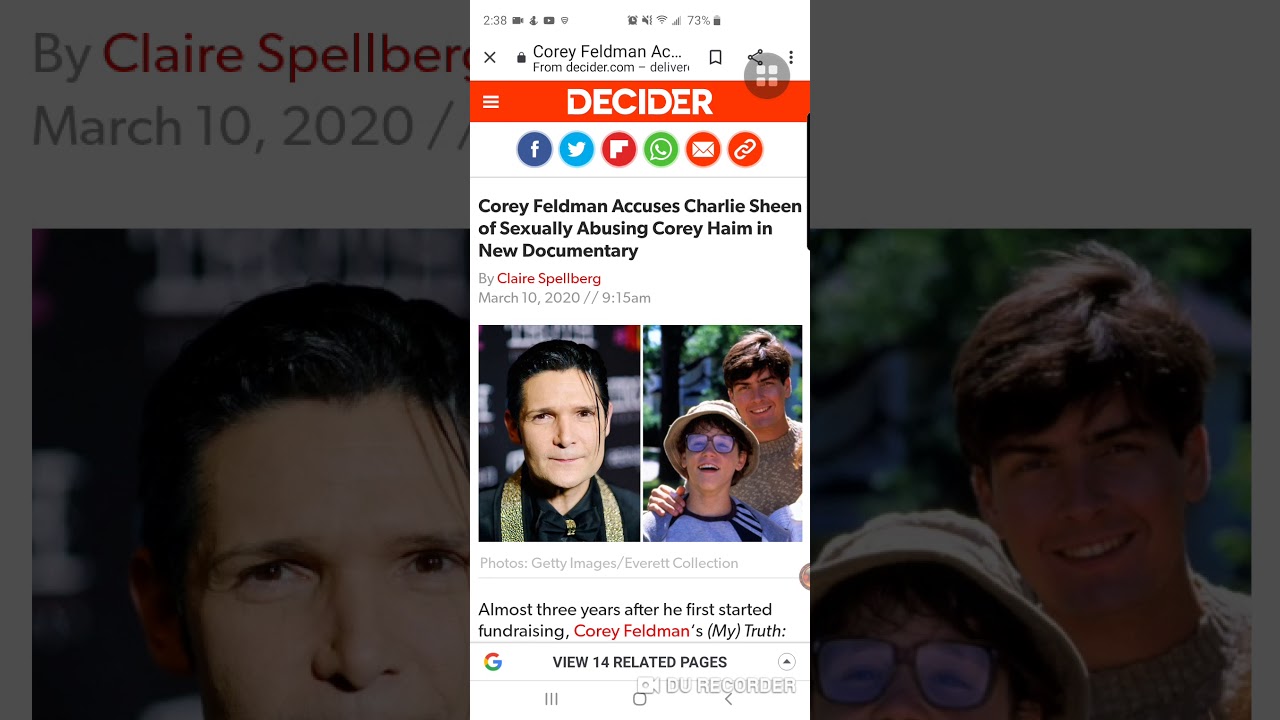Tap the photo with the bucket hat
The height and width of the screenshot is (720, 1280).
tap(722, 433)
